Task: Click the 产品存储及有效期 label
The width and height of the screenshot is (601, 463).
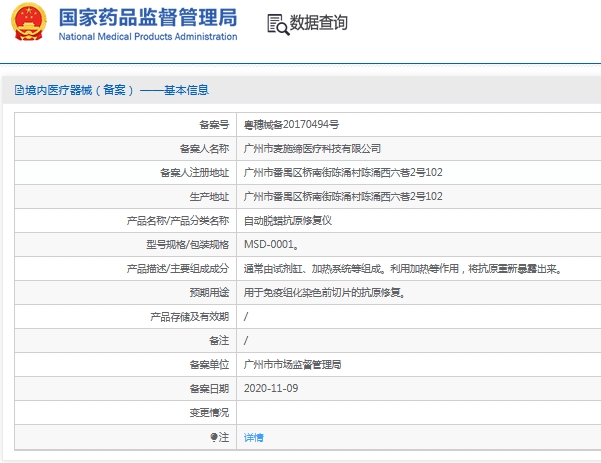Action: tap(189, 317)
